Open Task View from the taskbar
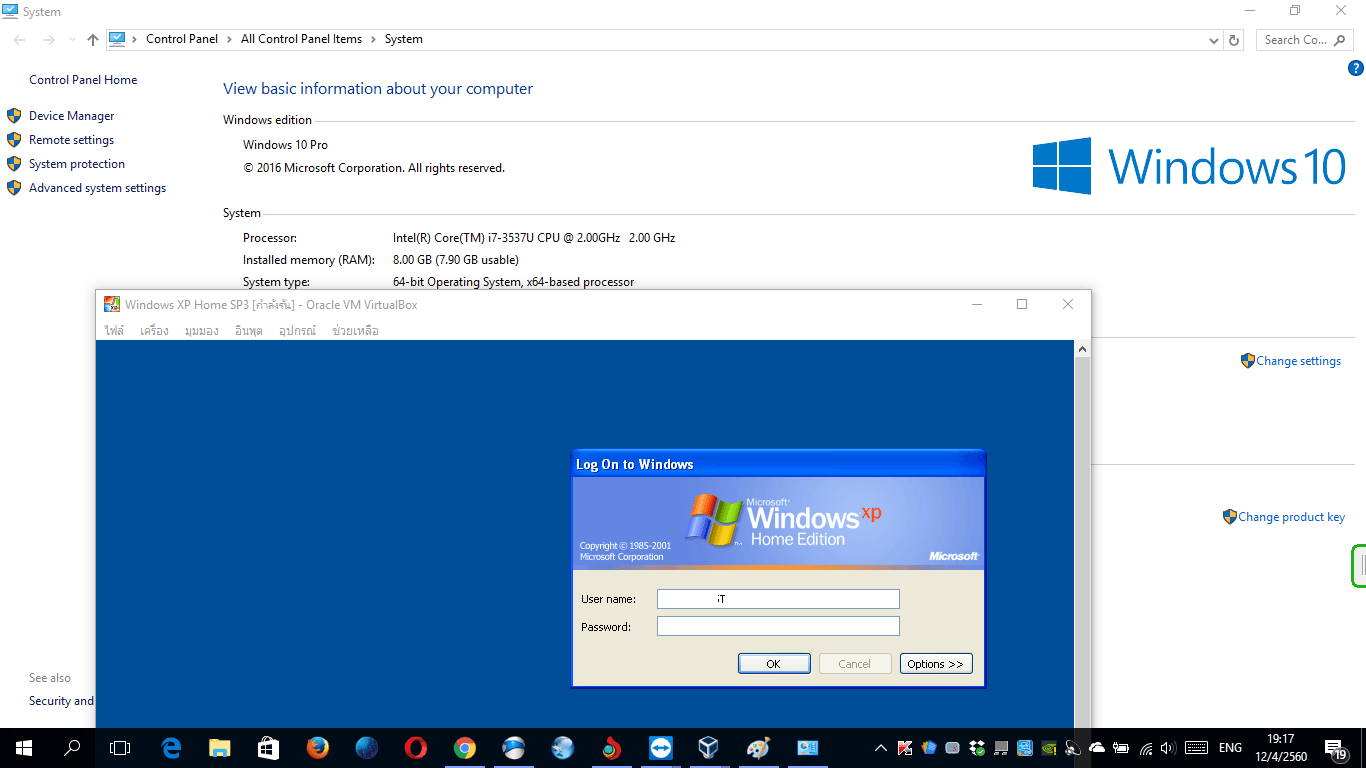 pyautogui.click(x=120, y=747)
